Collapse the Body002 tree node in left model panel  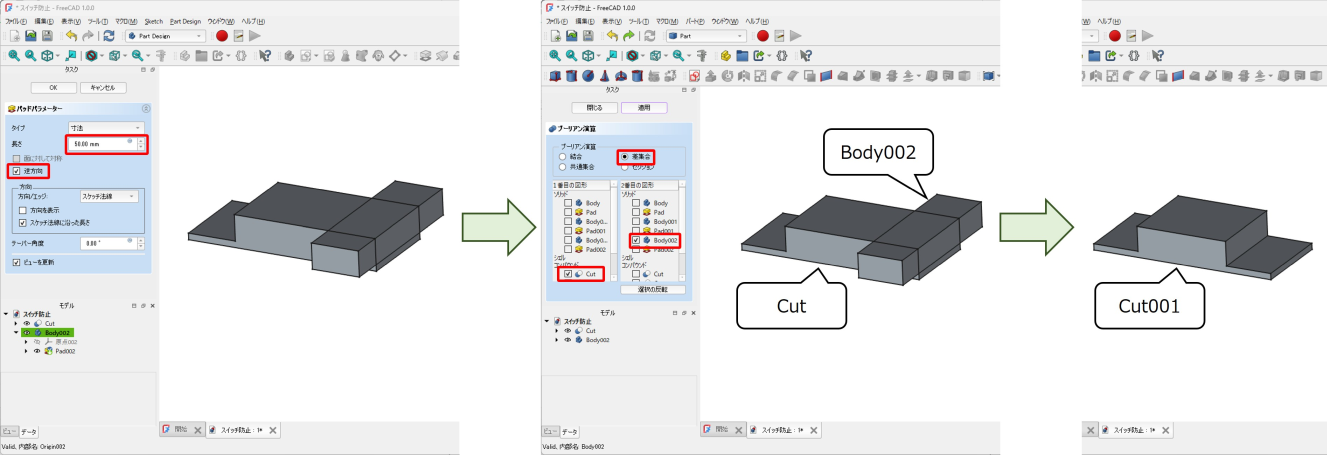tap(16, 332)
